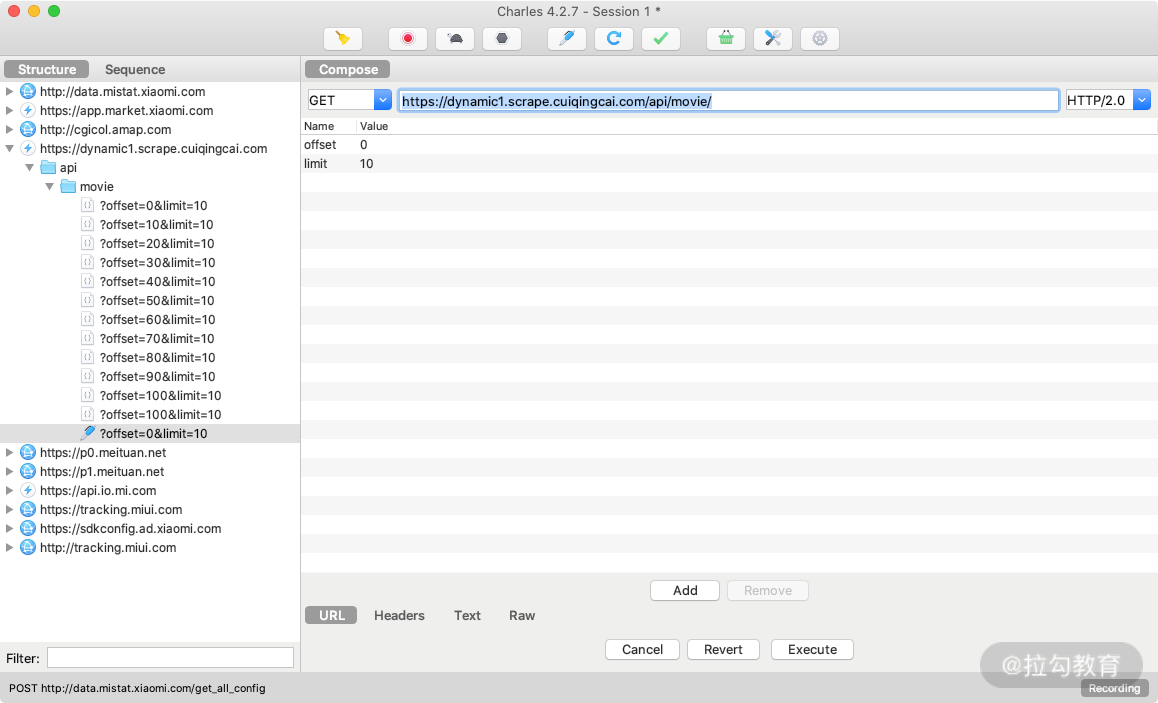Click the lightning icon of app.market.xiaomi.com

28,111
